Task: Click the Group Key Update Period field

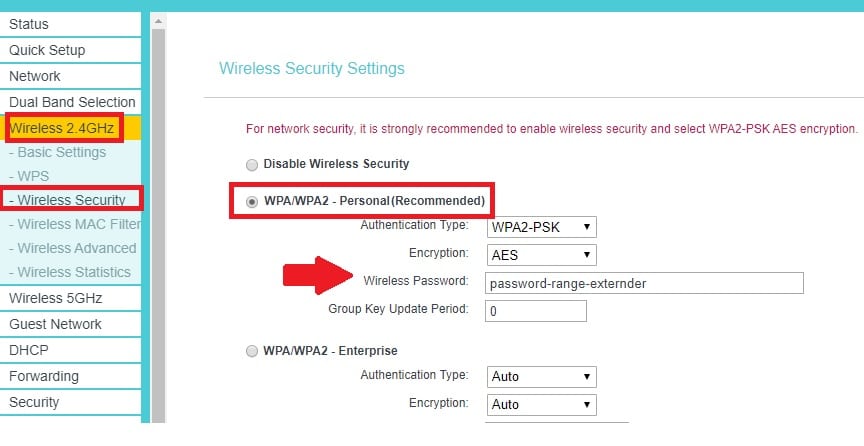Action: [535, 311]
